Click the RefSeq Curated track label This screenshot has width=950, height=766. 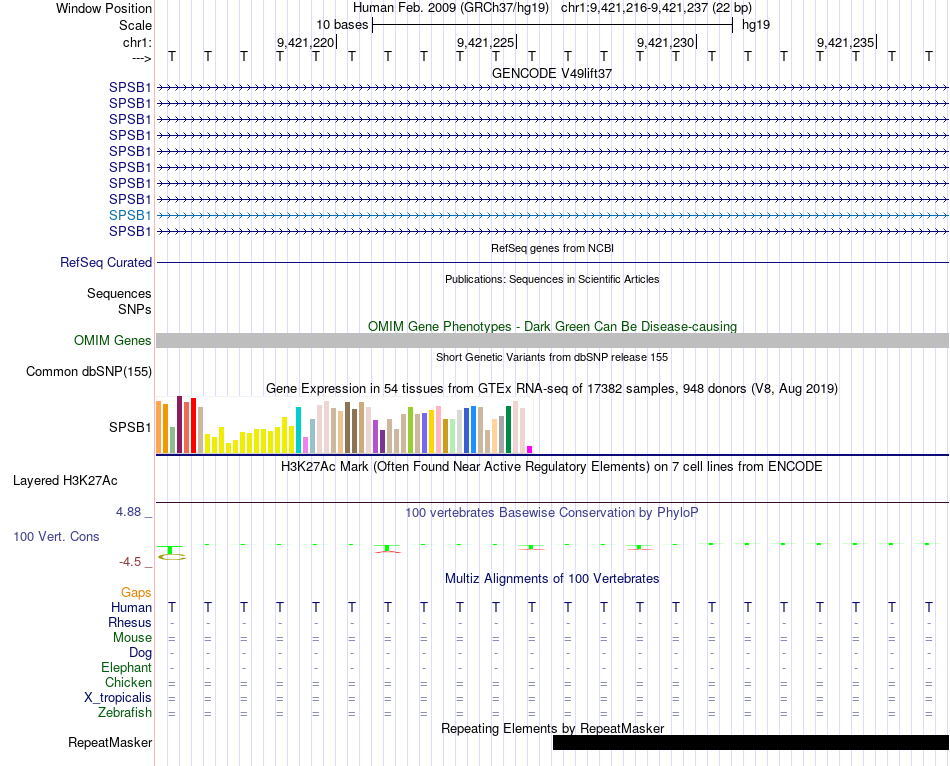pyautogui.click(x=106, y=262)
